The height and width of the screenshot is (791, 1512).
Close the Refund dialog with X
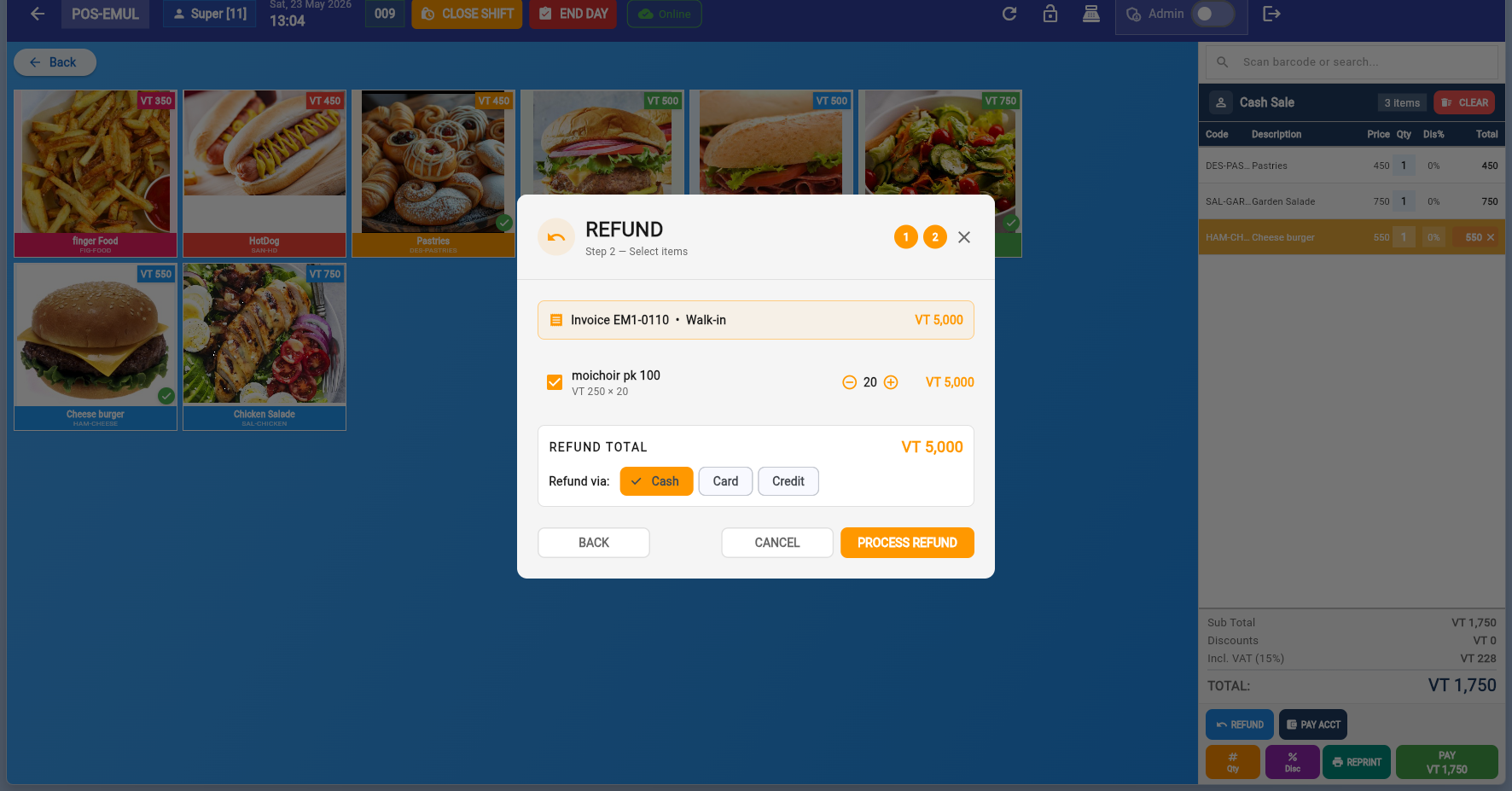(964, 237)
